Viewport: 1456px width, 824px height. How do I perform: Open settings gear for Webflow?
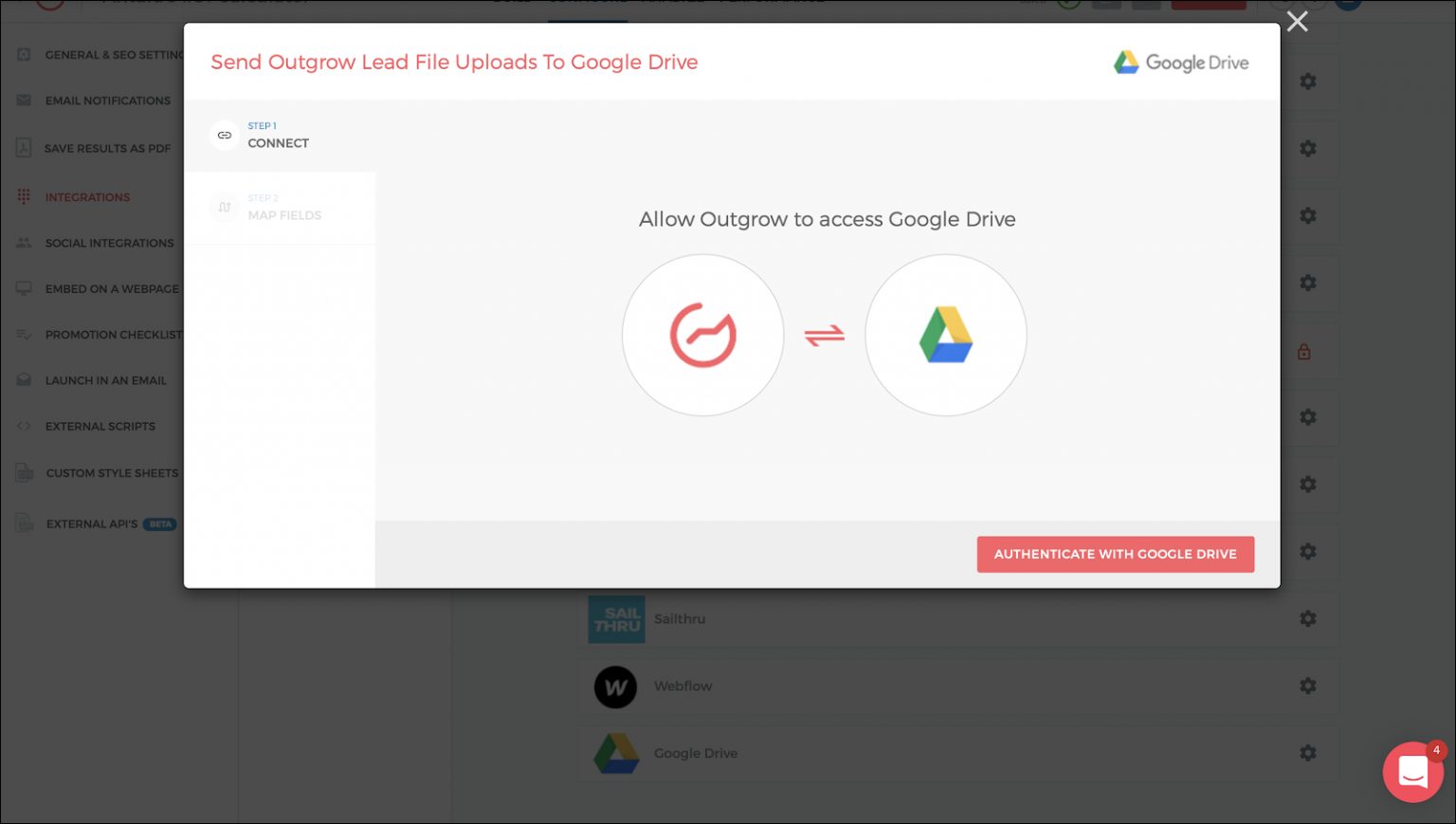[x=1308, y=686]
